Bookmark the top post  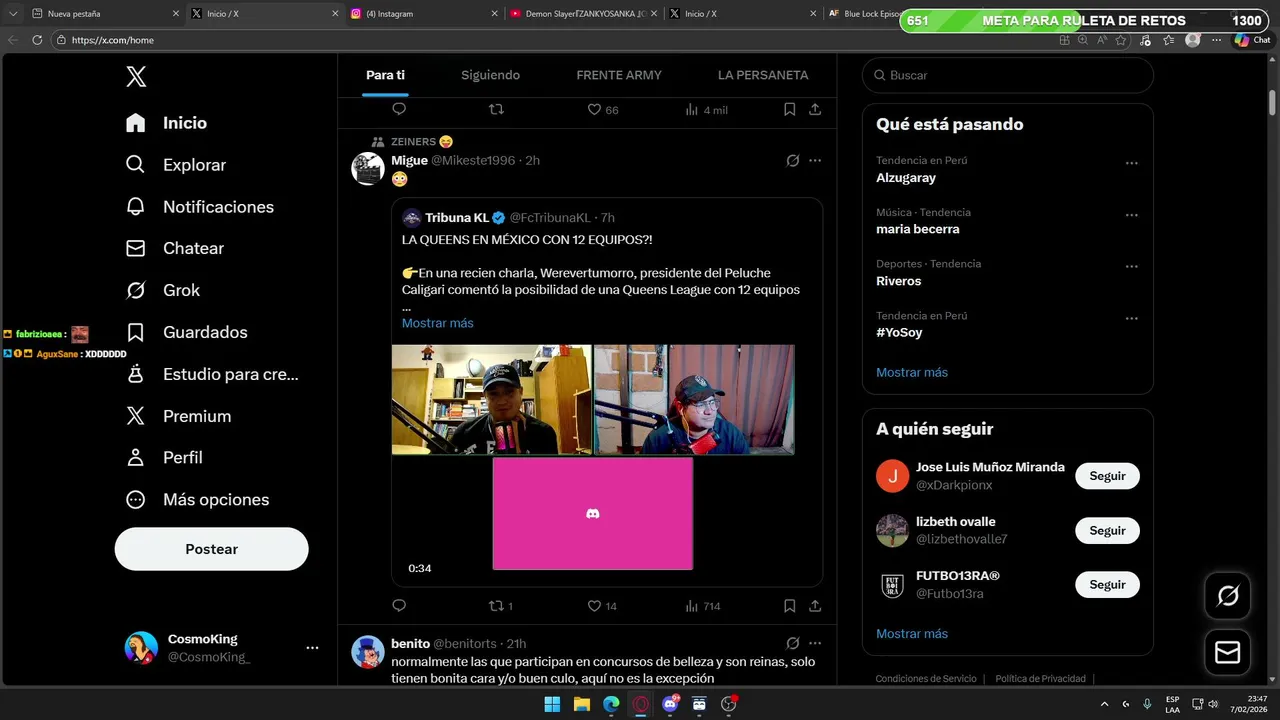click(x=789, y=109)
